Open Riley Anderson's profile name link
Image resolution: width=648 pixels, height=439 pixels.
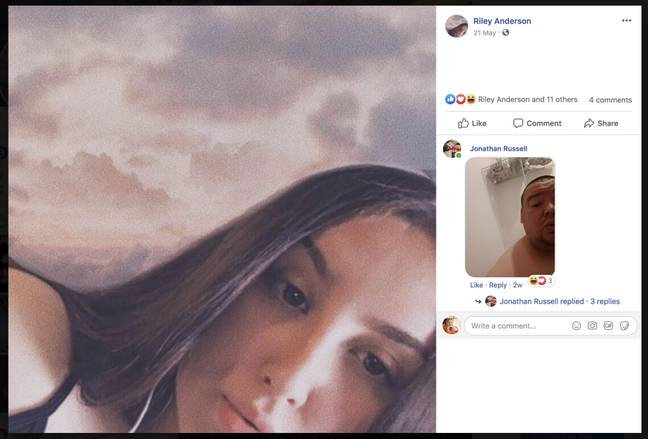click(x=502, y=21)
